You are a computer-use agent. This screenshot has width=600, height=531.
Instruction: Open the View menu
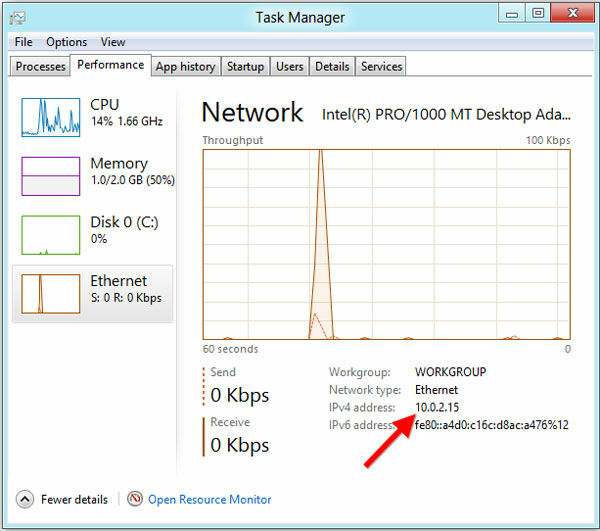click(x=113, y=42)
